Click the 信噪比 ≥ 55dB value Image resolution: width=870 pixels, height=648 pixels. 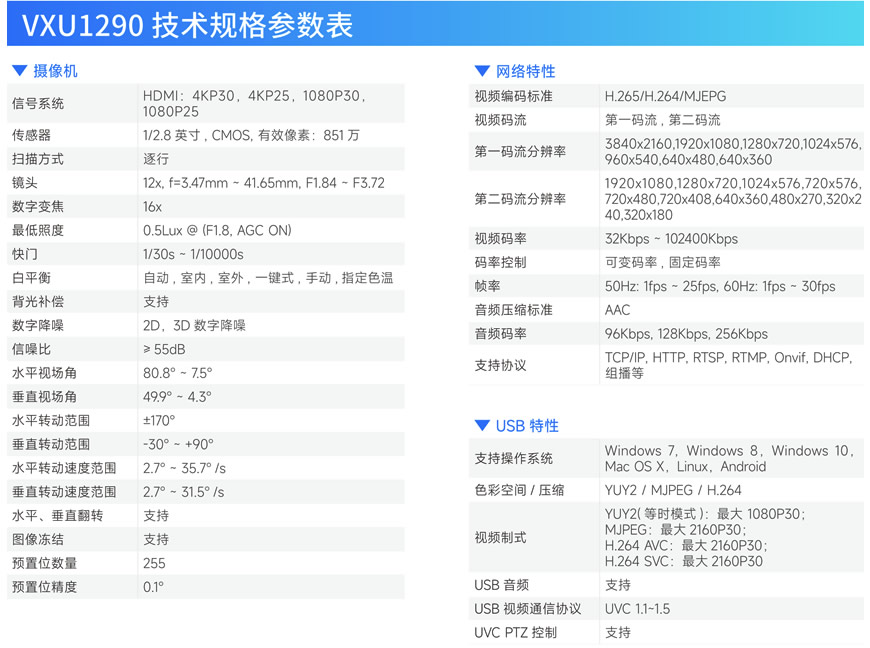point(164,349)
